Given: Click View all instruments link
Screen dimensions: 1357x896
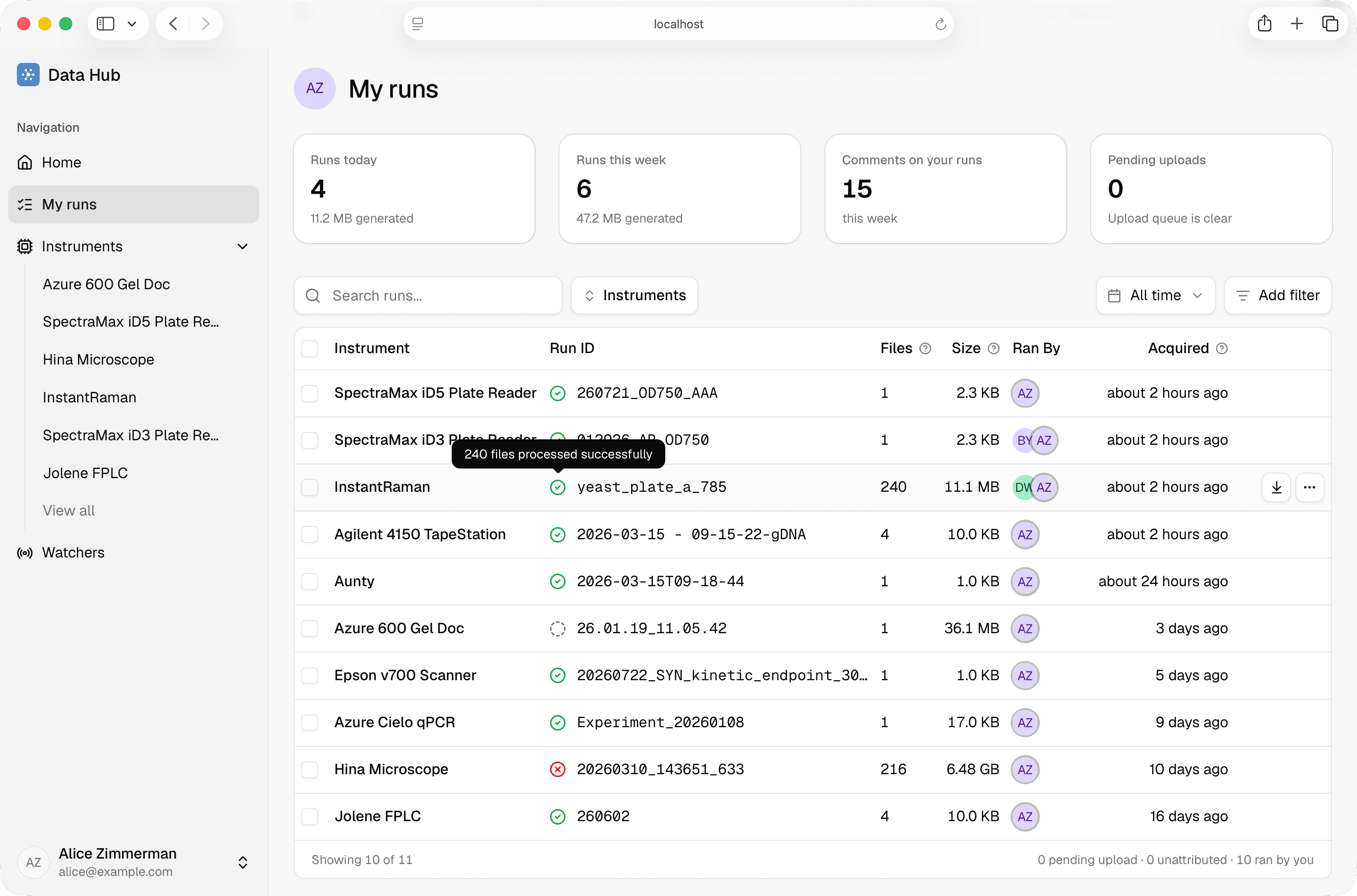Looking at the screenshot, I should click(68, 511).
